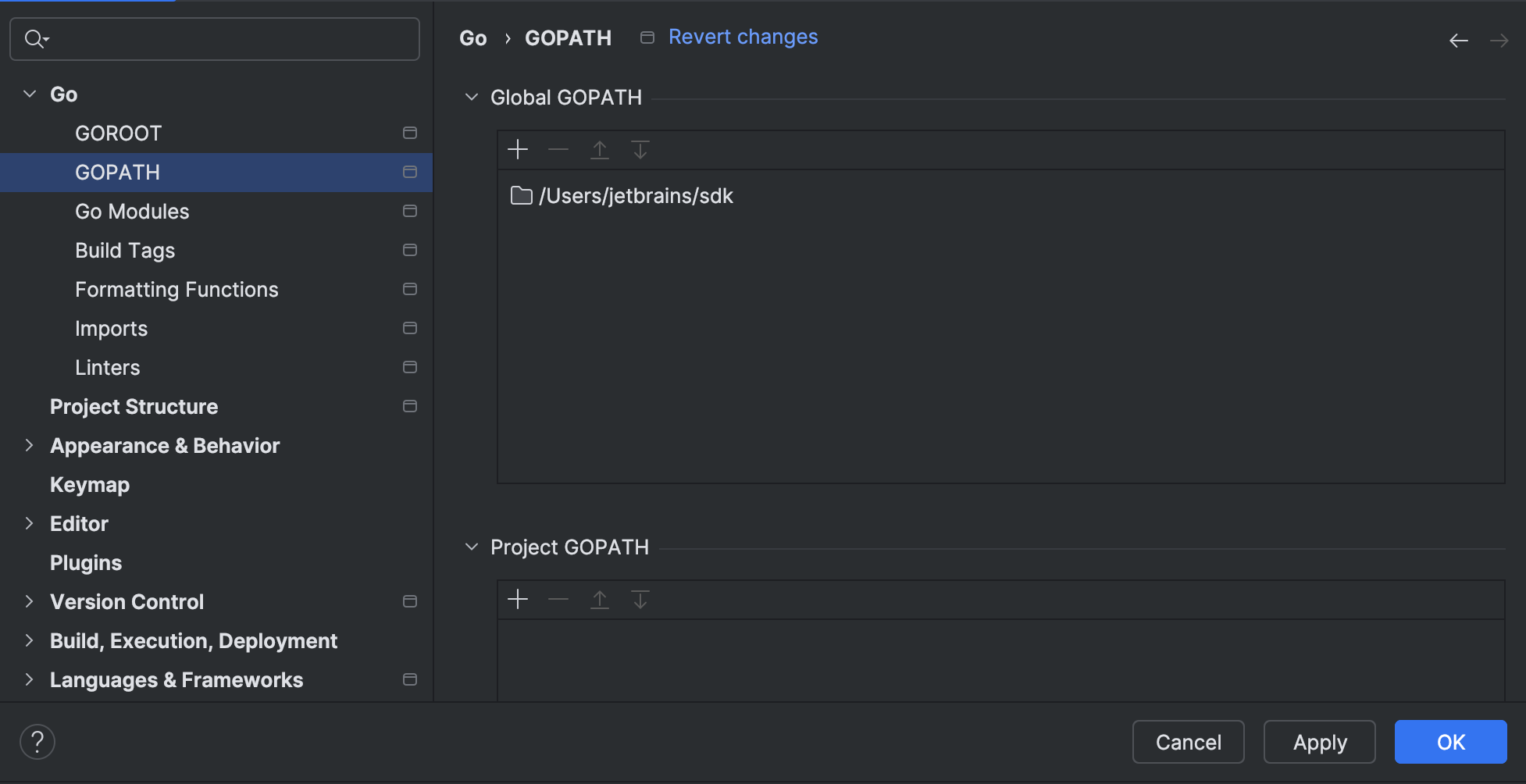
Task: Click the folder icon next to /Users/jetbrains/sdk
Action: click(x=520, y=195)
